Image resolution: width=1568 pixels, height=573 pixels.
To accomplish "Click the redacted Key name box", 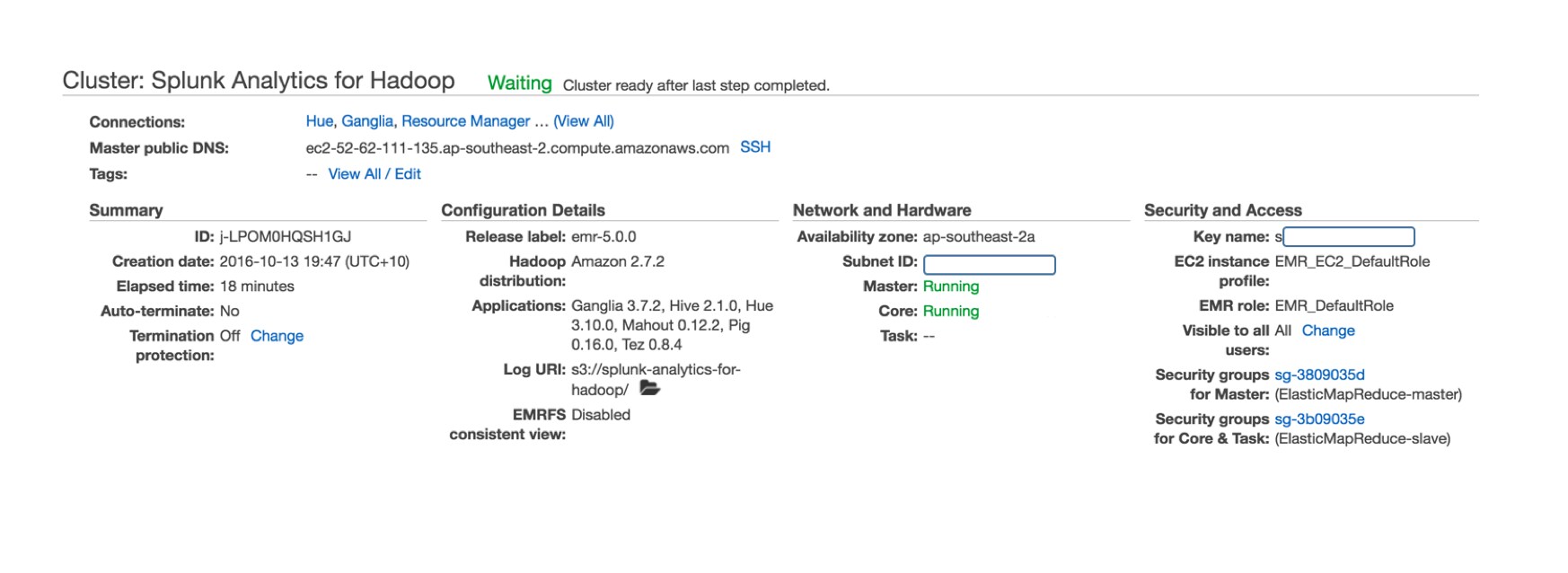I will (x=1348, y=236).
